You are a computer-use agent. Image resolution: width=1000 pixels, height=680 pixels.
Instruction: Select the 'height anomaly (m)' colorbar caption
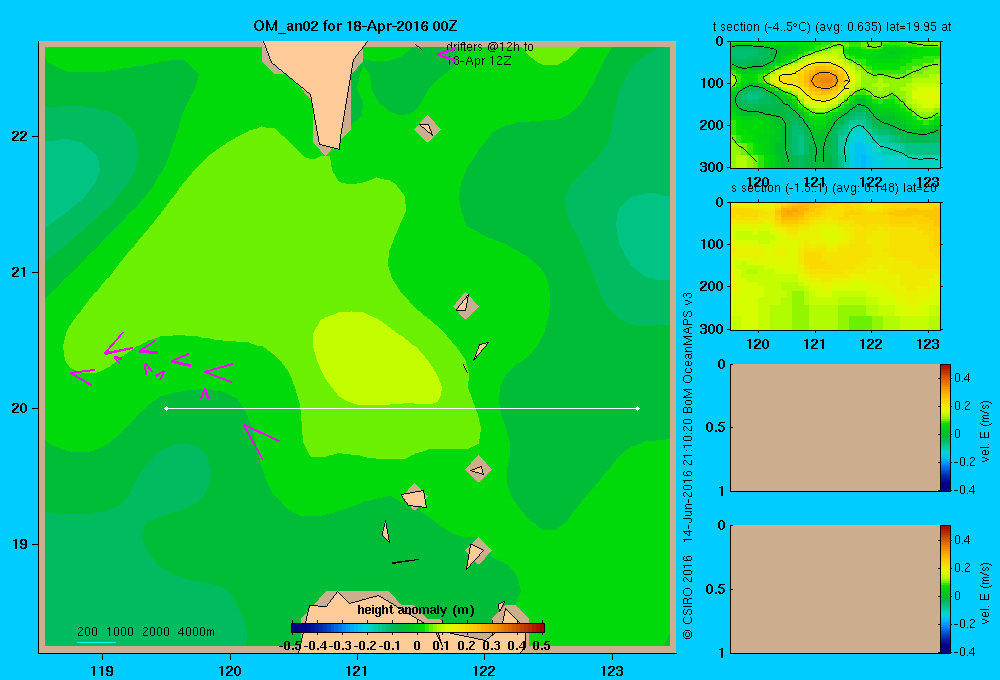coord(416,610)
